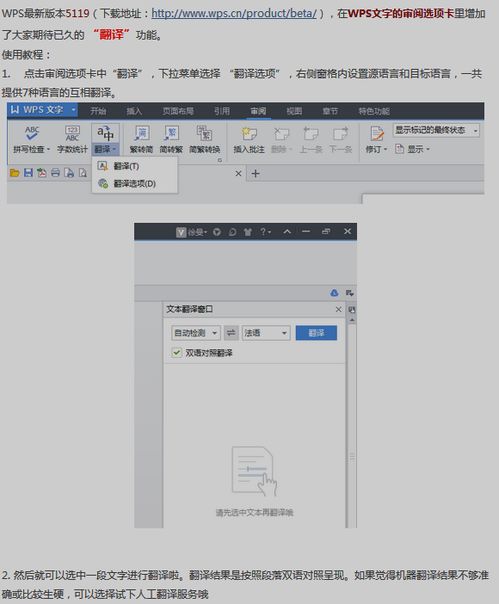
Task: Choose 翻译(T) from the dropdown menu
Action: point(134,166)
